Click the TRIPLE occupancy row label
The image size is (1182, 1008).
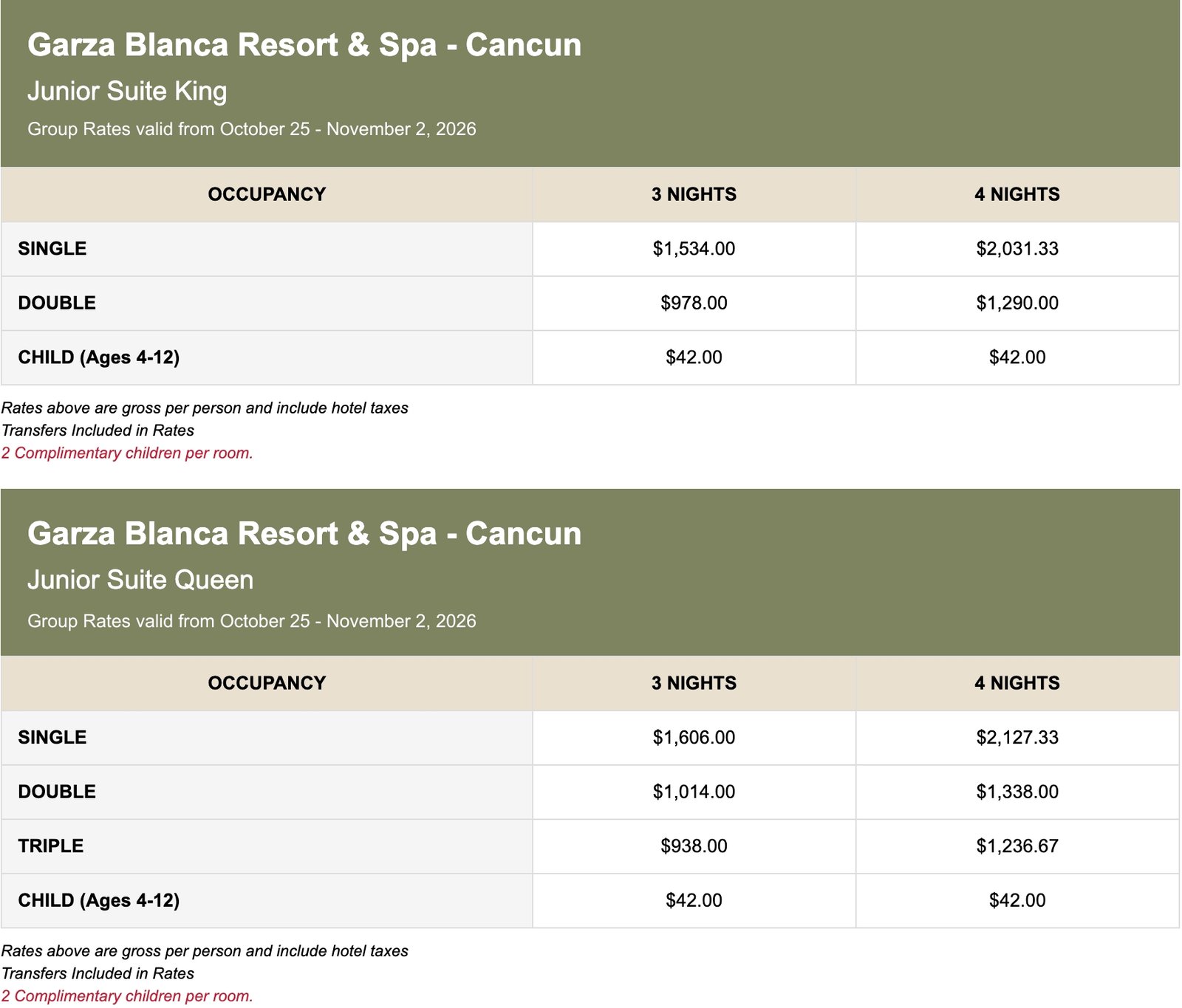51,846
